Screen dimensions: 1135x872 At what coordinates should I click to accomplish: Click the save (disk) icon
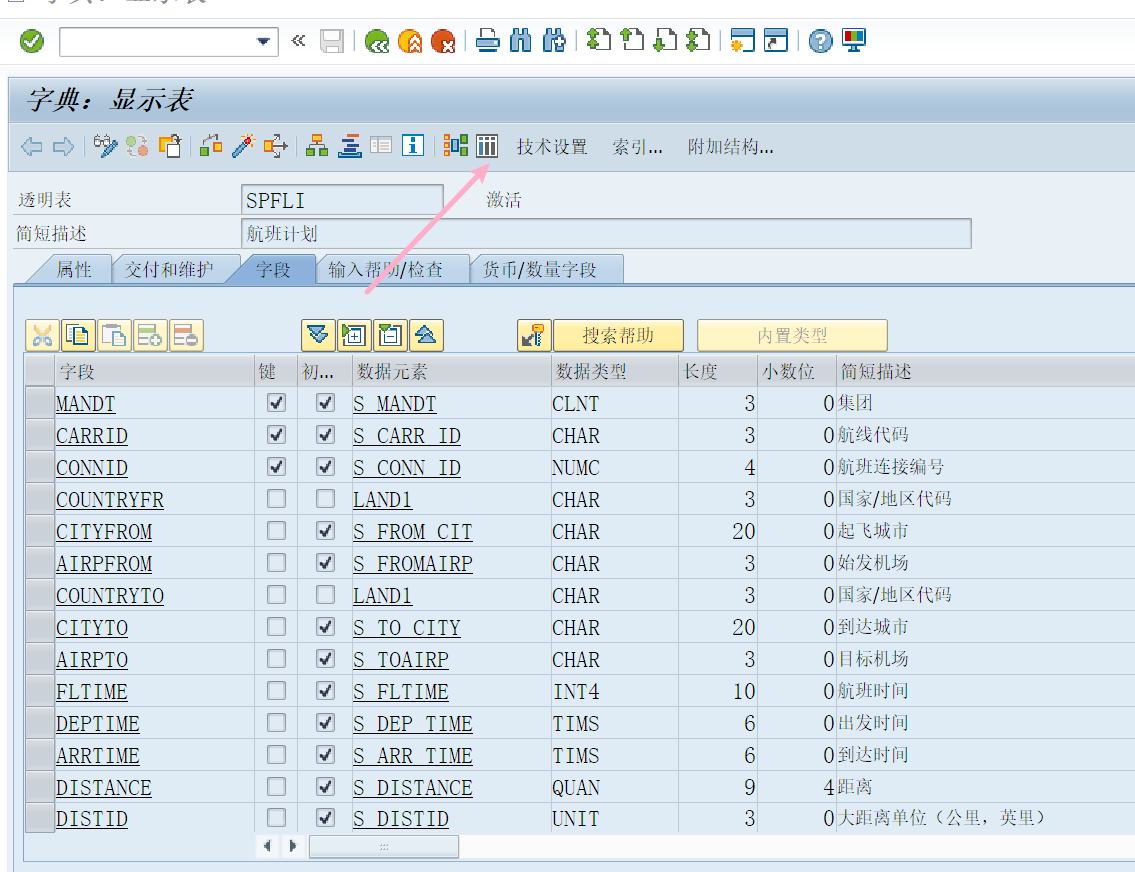click(x=332, y=42)
